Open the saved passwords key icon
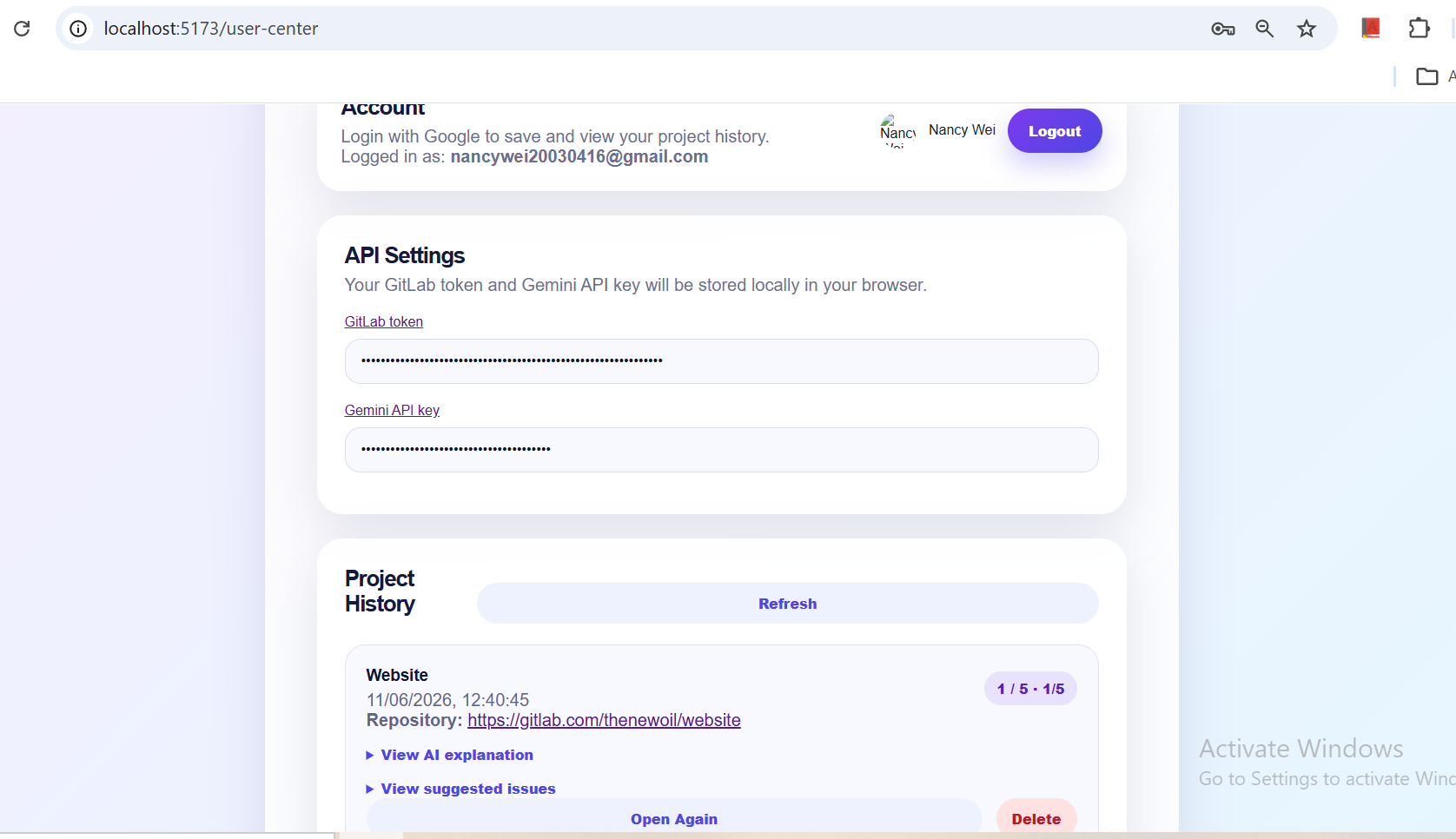1456x839 pixels. click(1223, 29)
